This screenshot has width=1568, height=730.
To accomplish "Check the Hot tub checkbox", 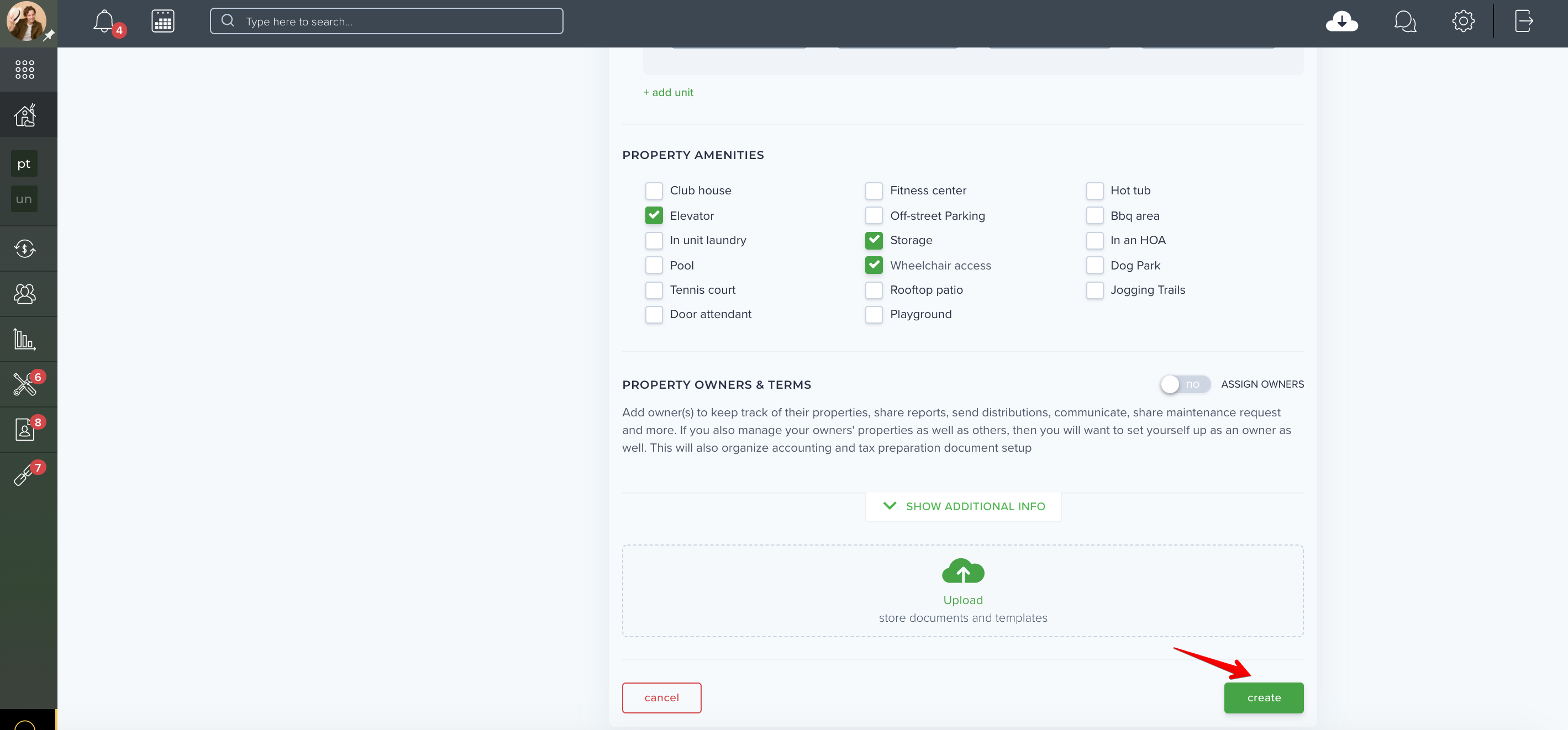I will point(1095,191).
